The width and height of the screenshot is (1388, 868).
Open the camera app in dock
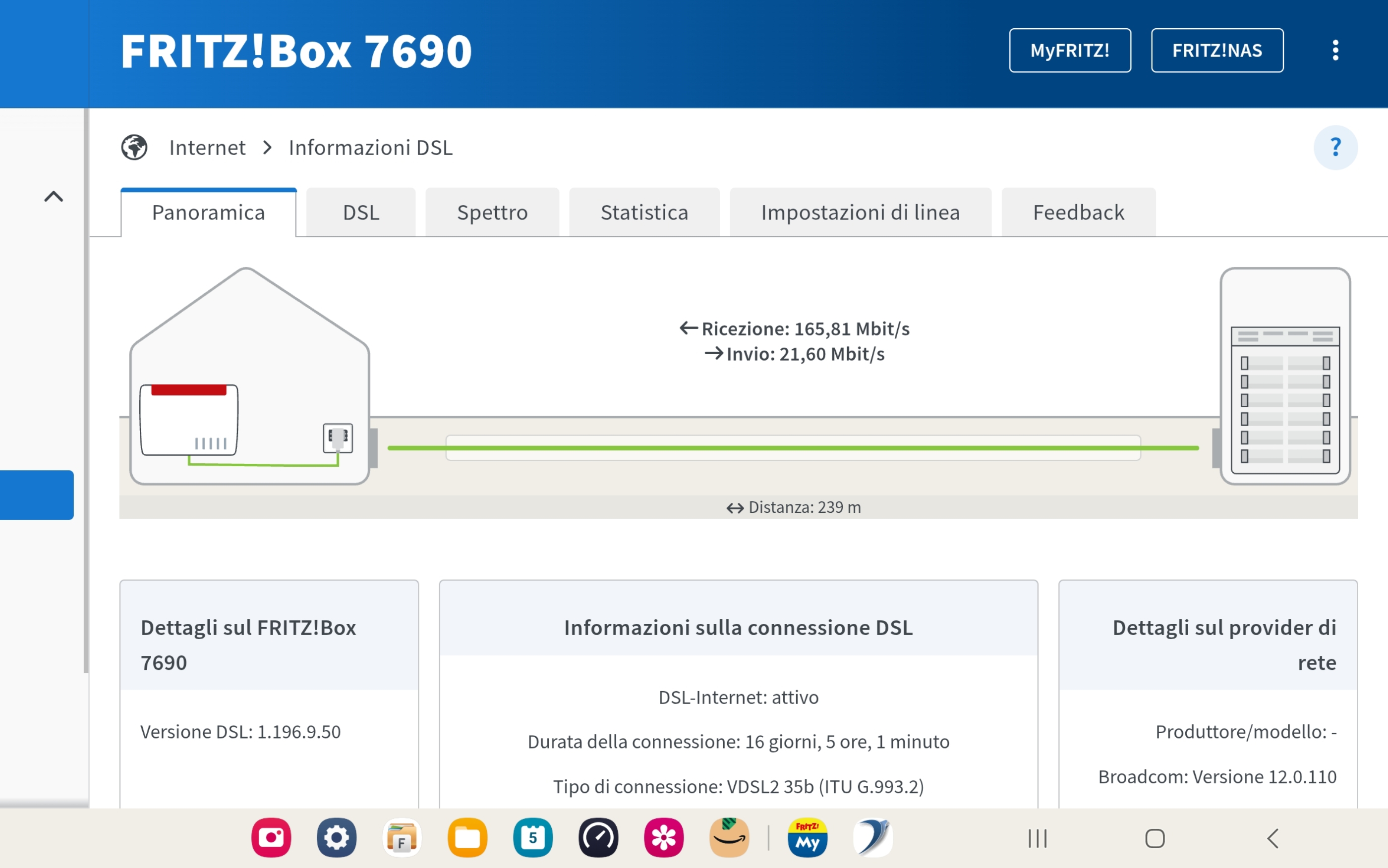click(x=271, y=838)
